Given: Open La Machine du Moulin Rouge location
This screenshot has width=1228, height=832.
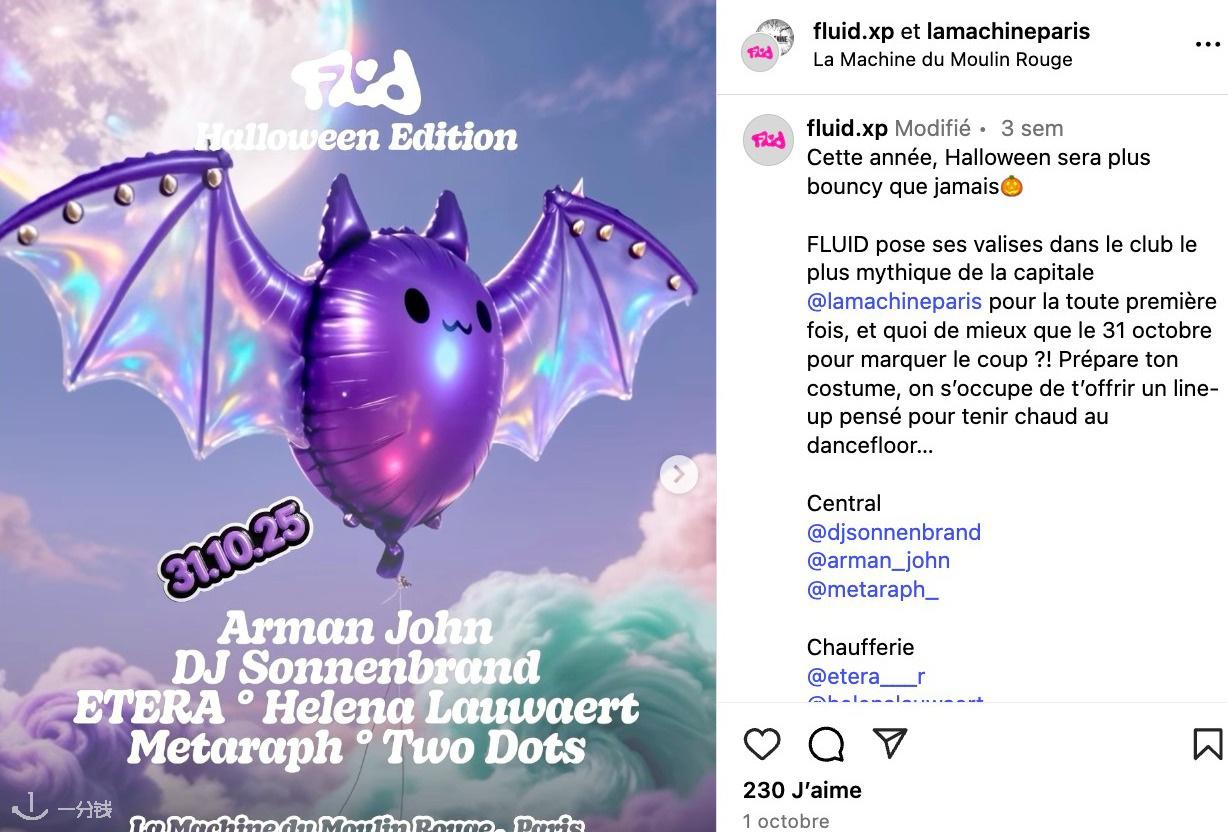Looking at the screenshot, I should point(943,60).
